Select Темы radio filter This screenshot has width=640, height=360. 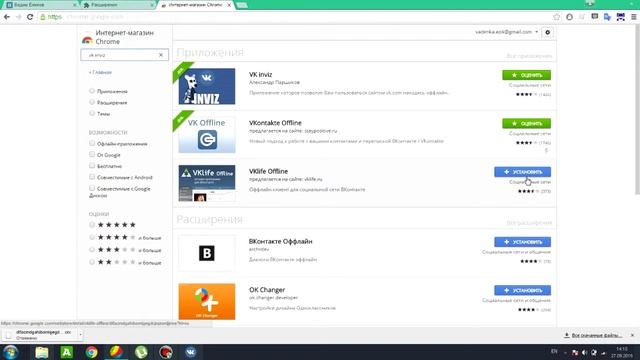[x=92, y=113]
